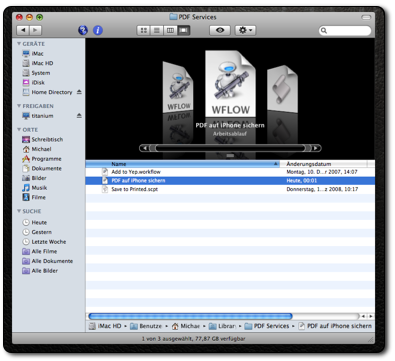Open Programme in the sidebar
This screenshot has height=361, width=395.
click(x=42, y=159)
